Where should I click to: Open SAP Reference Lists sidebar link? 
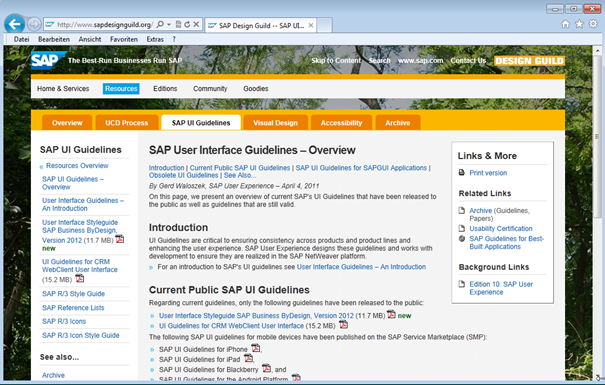pyautogui.click(x=73, y=308)
